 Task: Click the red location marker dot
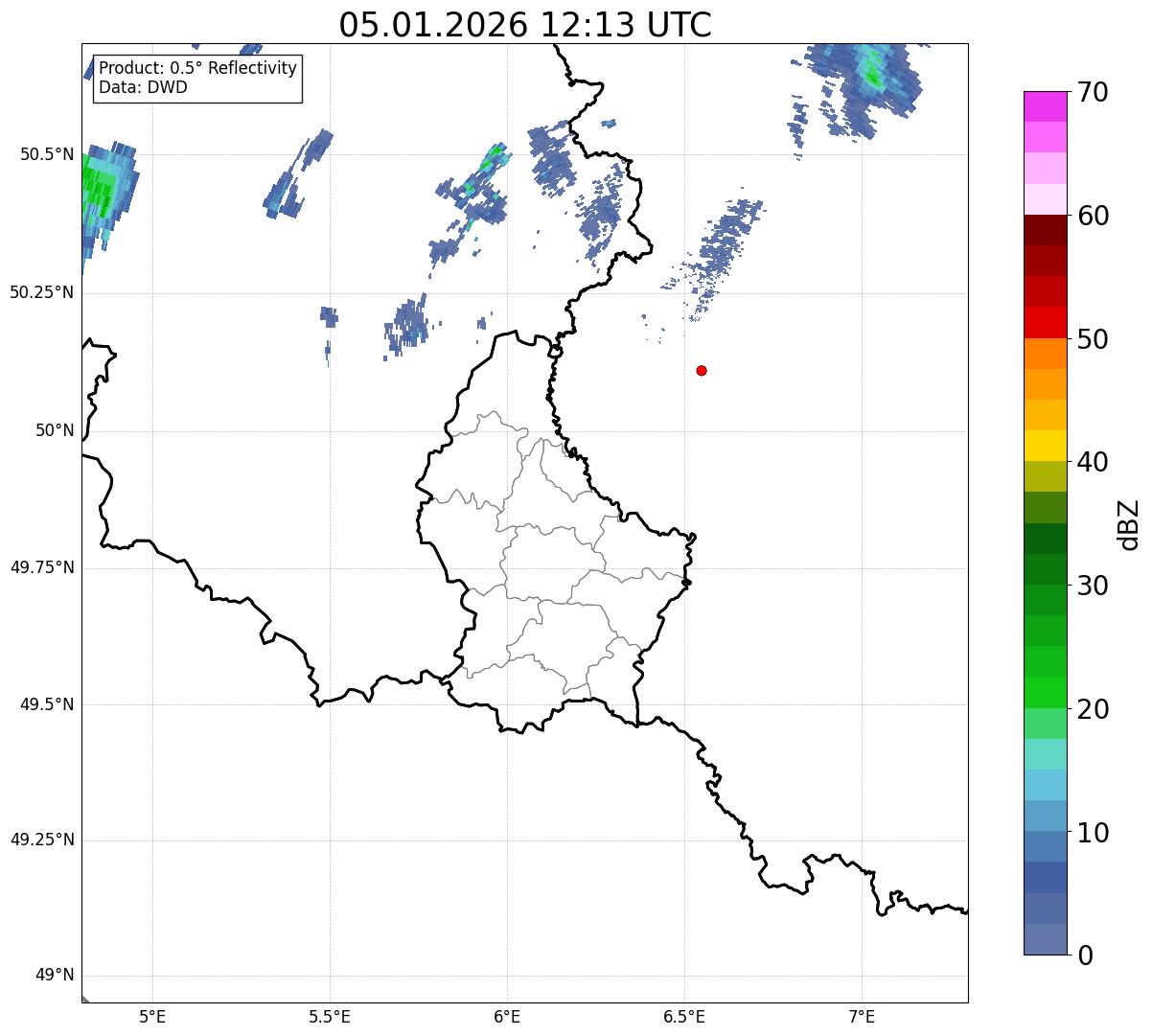click(x=702, y=370)
